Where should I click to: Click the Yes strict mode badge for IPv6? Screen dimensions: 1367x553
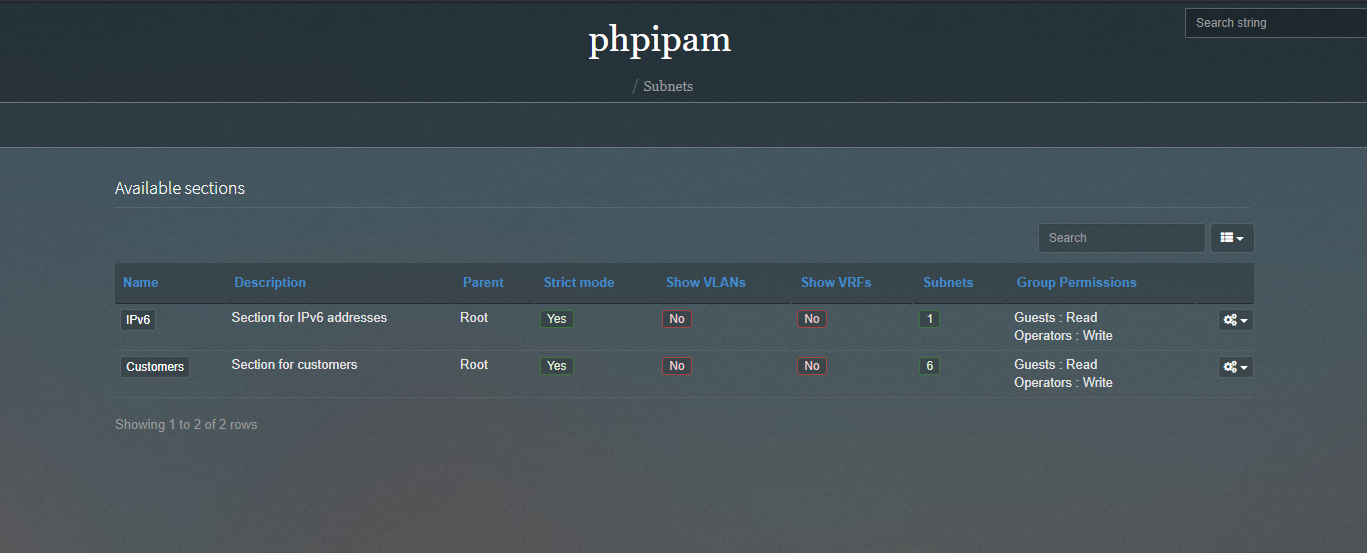[x=557, y=319]
